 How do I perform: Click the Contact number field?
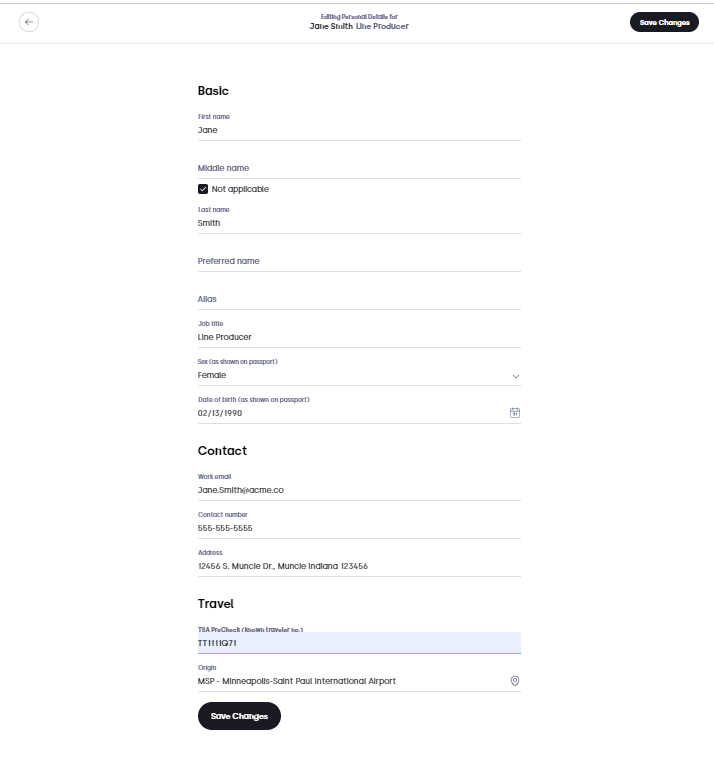point(359,525)
